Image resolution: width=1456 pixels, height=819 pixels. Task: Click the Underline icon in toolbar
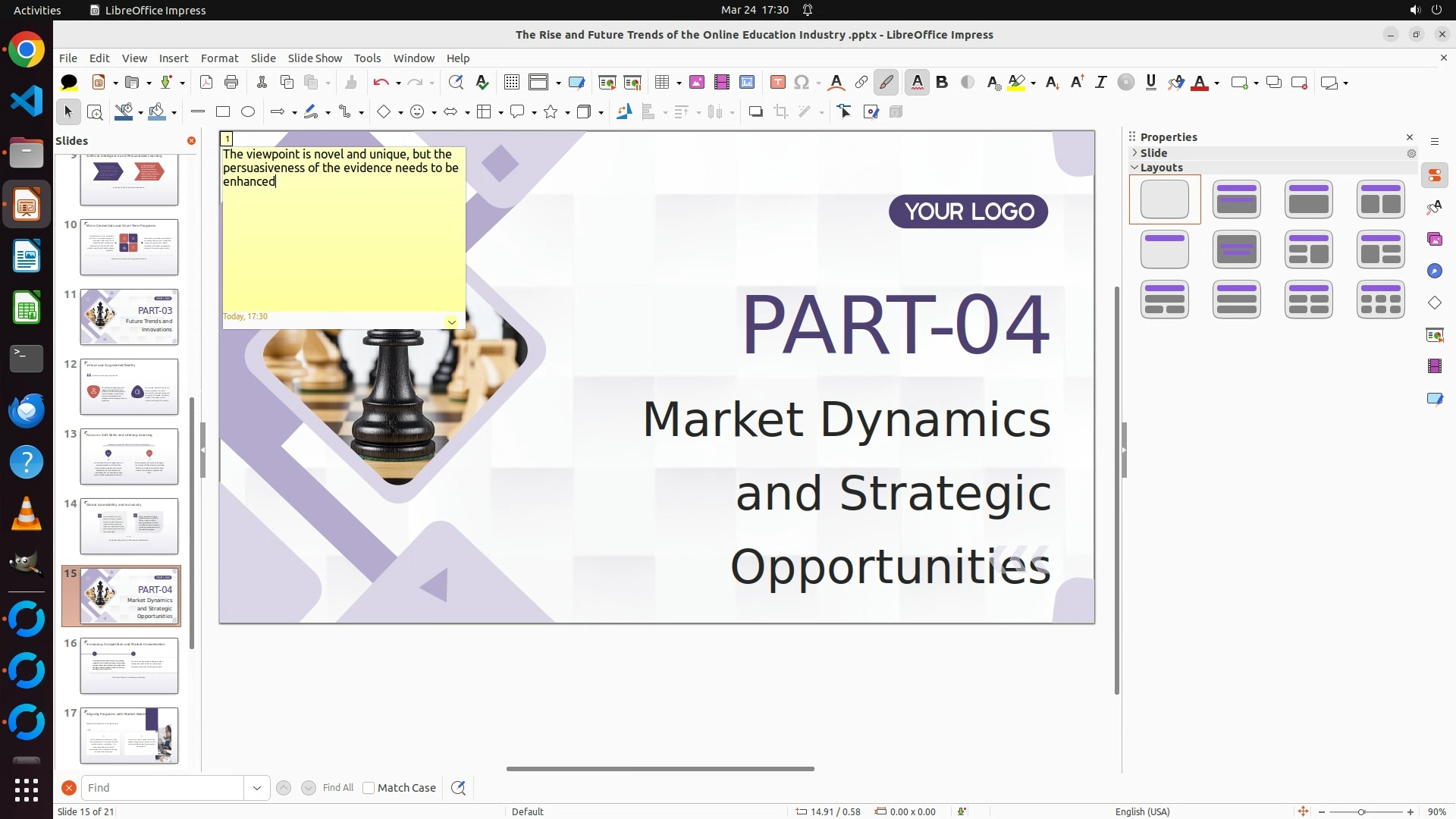[x=1150, y=83]
